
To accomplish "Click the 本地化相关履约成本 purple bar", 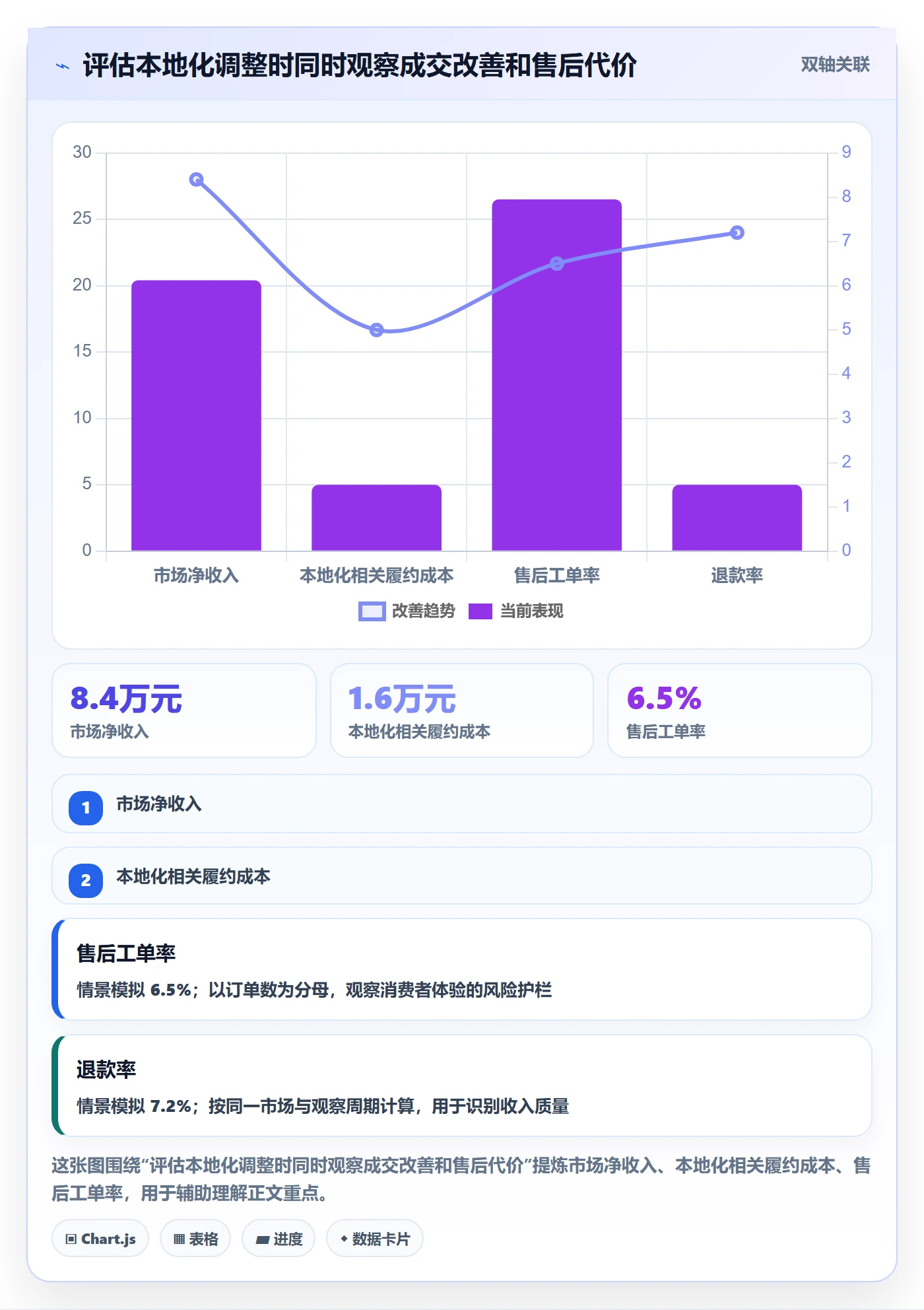I will click(x=376, y=518).
